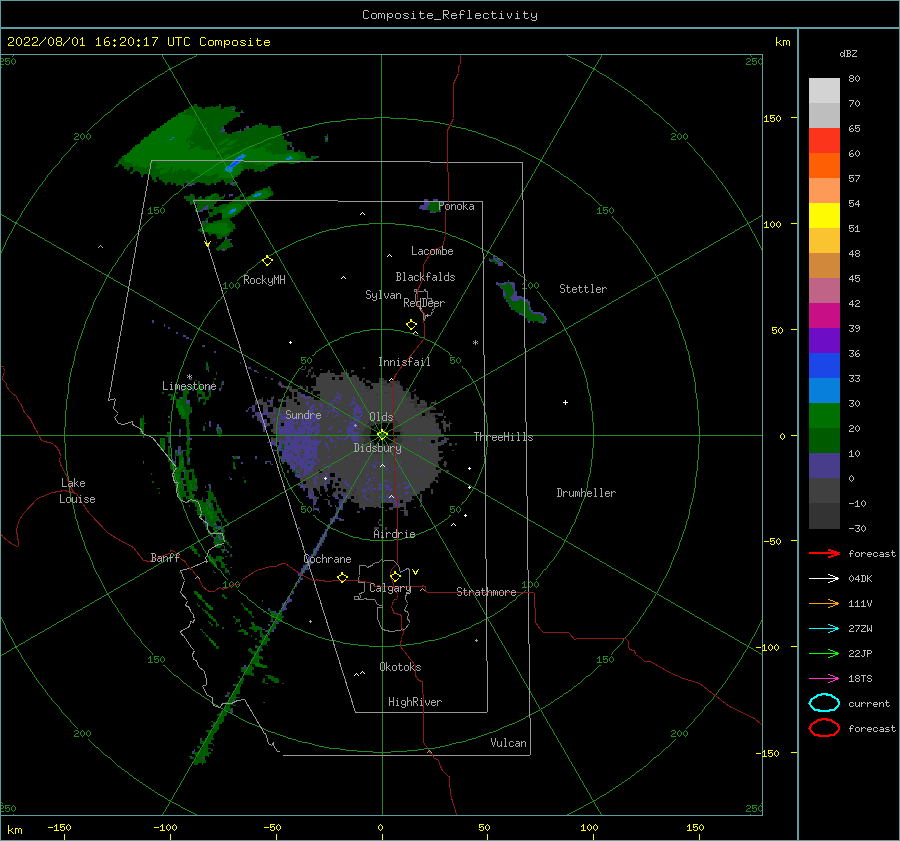Select the white 04DK arrow icon
Viewport: 900px width, 841px height.
[824, 579]
